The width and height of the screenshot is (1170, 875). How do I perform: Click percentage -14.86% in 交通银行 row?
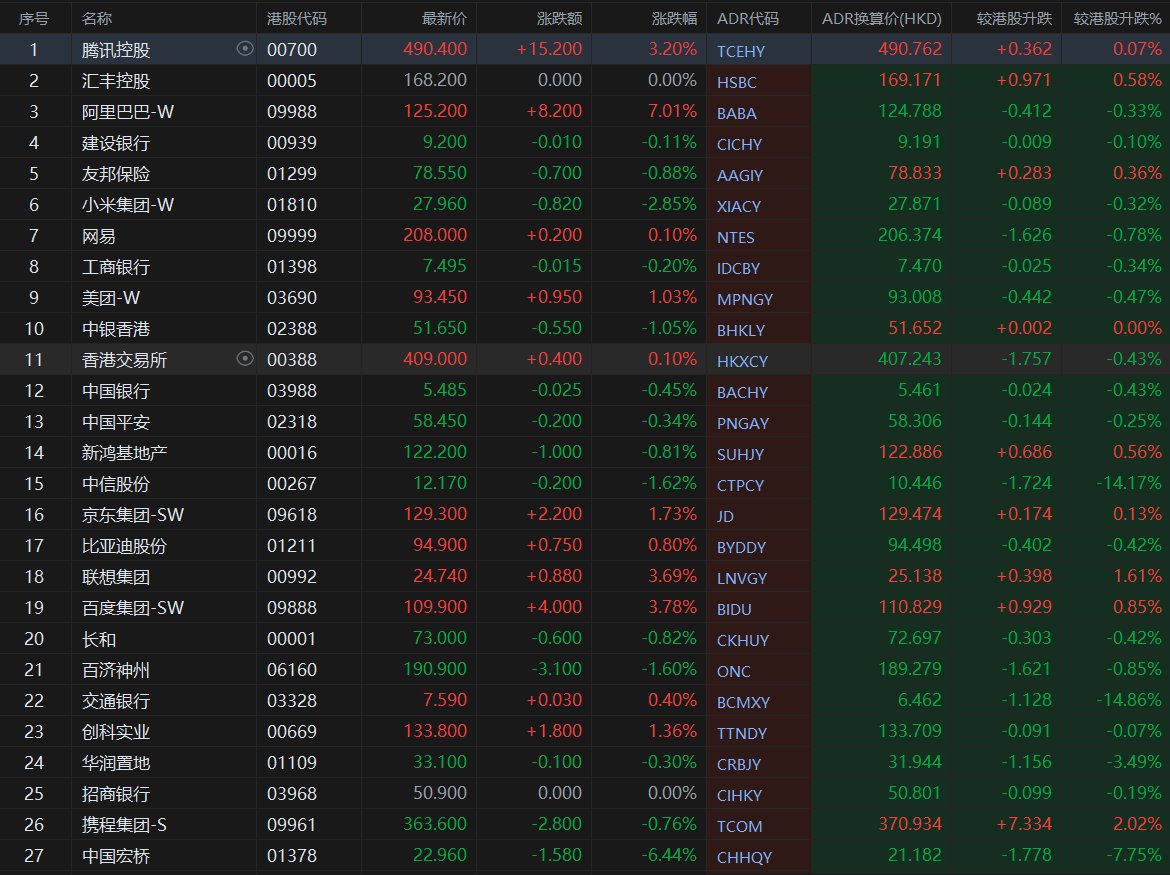[x=1129, y=700]
